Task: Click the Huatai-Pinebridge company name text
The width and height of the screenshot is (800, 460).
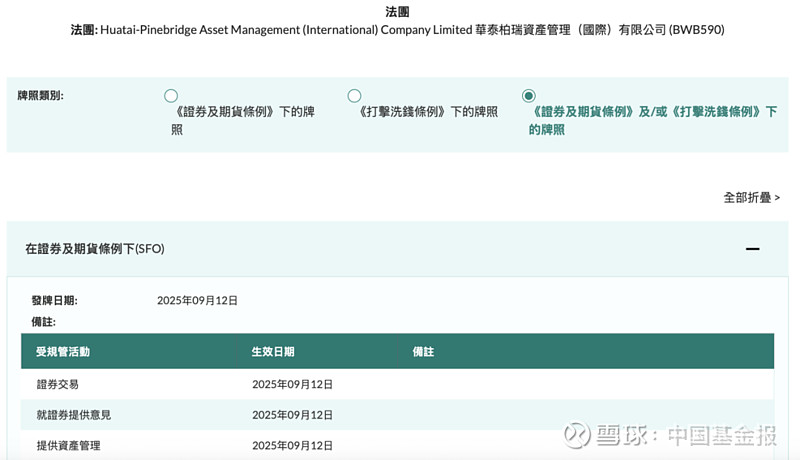Action: [x=412, y=30]
